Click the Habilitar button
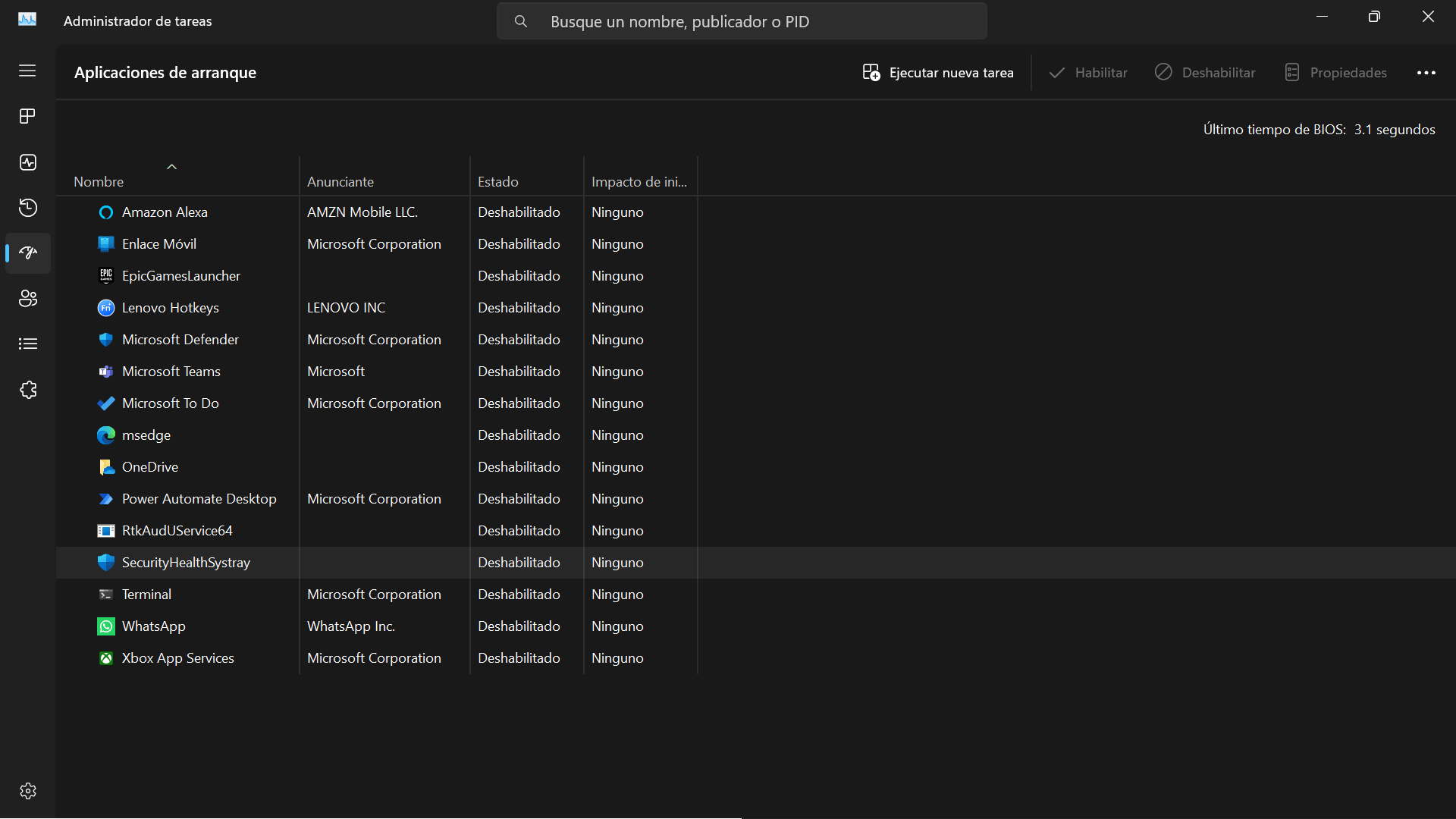1456x819 pixels. pyautogui.click(x=1088, y=73)
